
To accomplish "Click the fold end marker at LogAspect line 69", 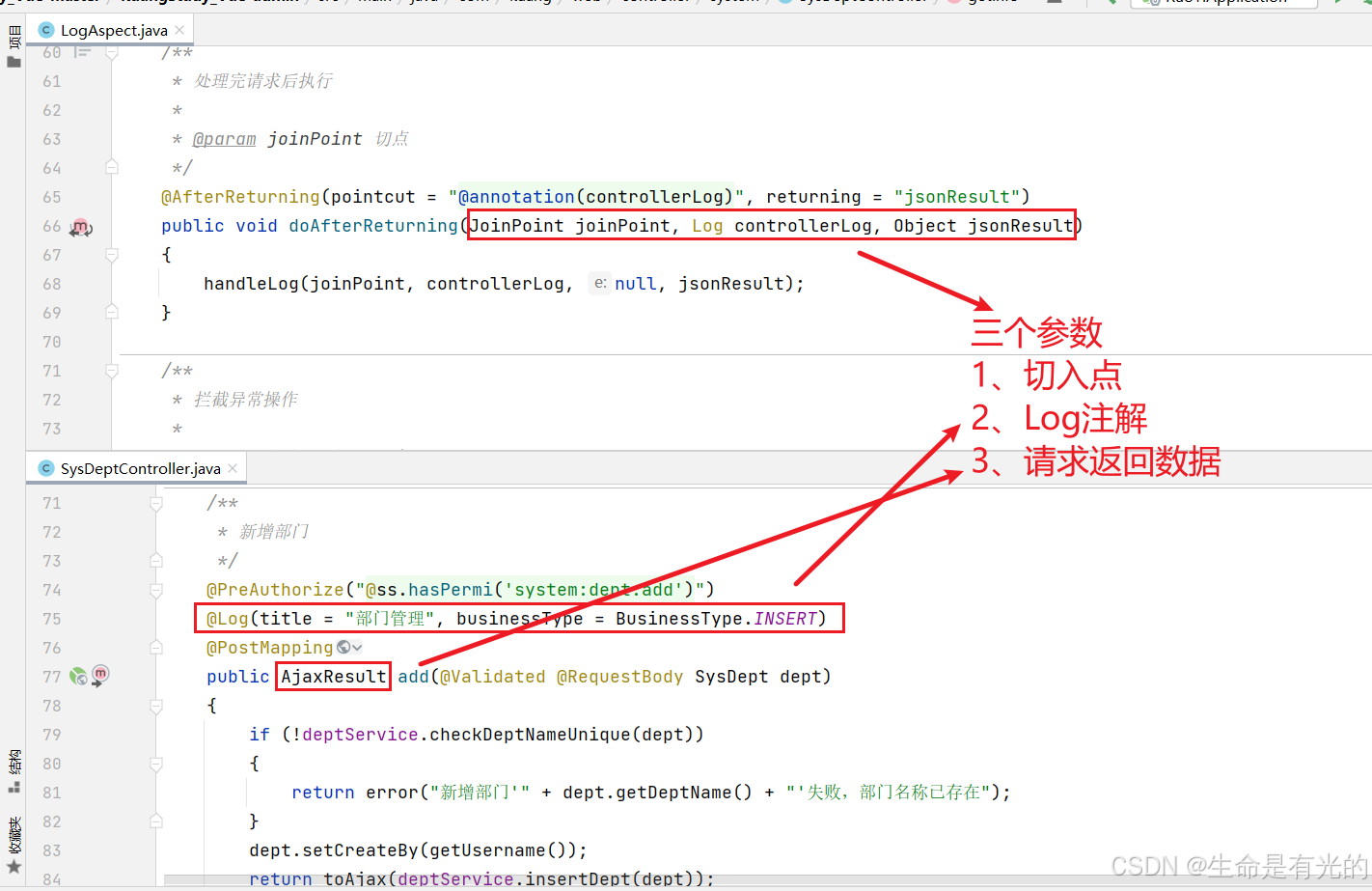I will point(112,312).
